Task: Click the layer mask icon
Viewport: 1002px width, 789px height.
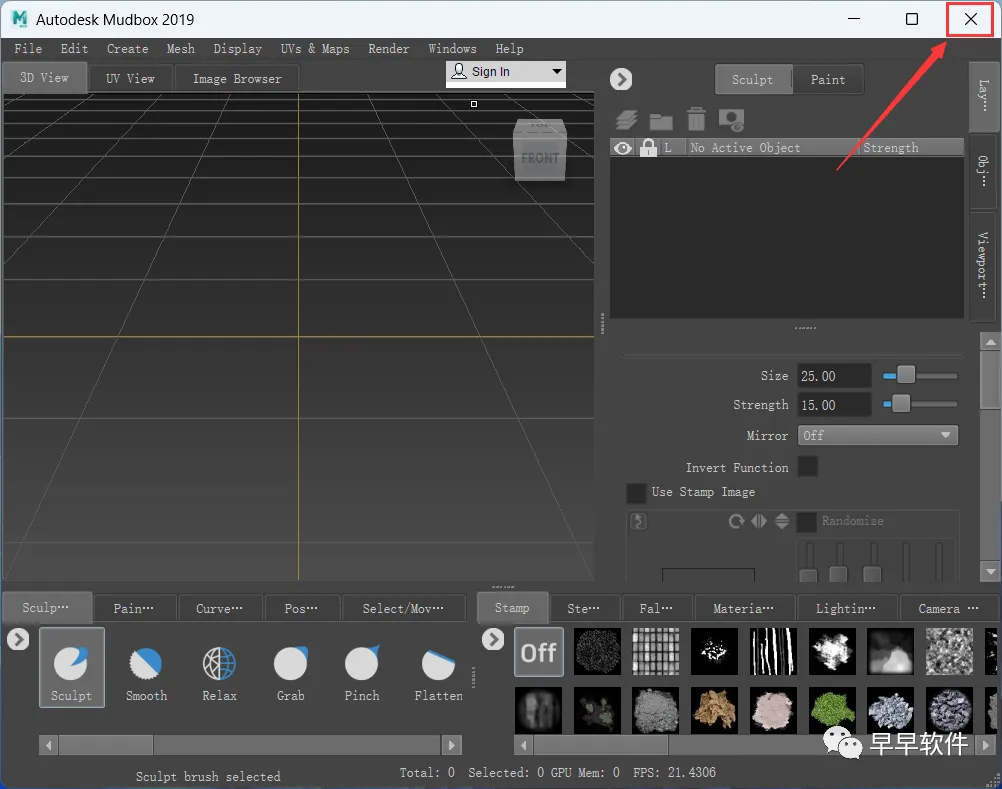Action: 731,120
